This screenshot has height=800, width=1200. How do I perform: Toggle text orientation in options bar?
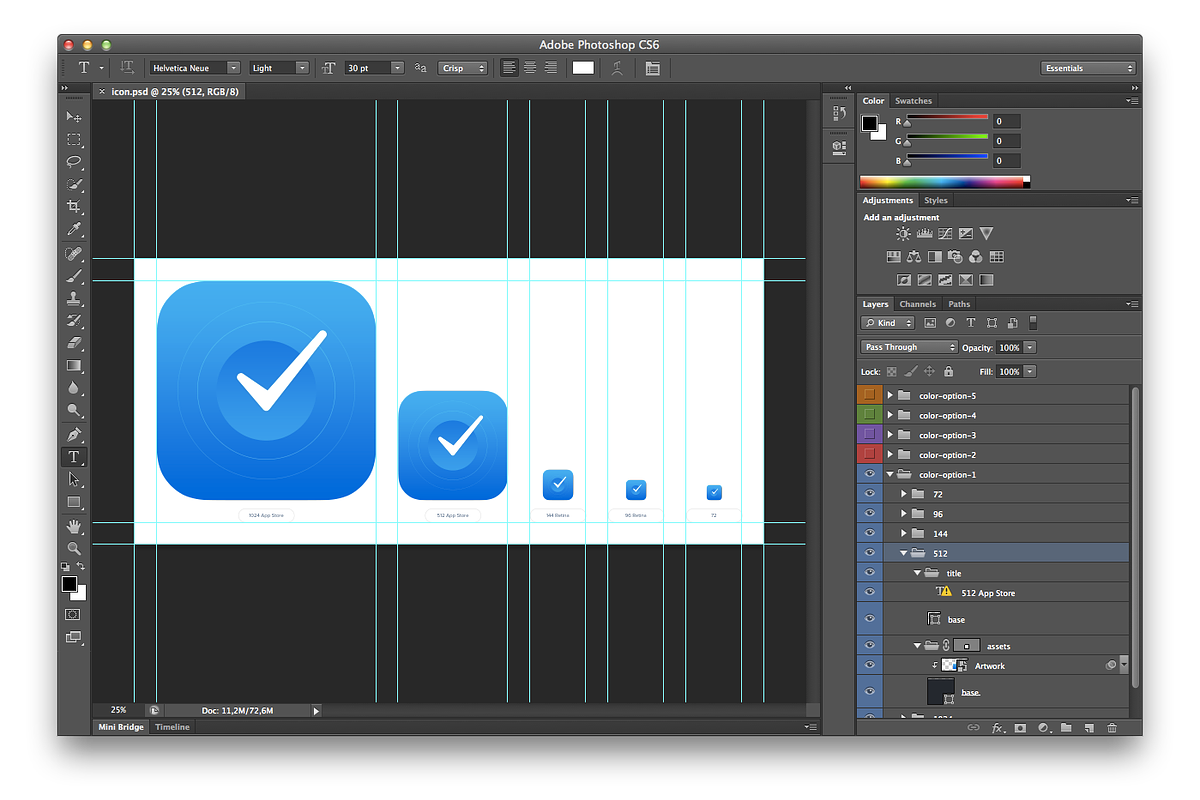[x=127, y=68]
